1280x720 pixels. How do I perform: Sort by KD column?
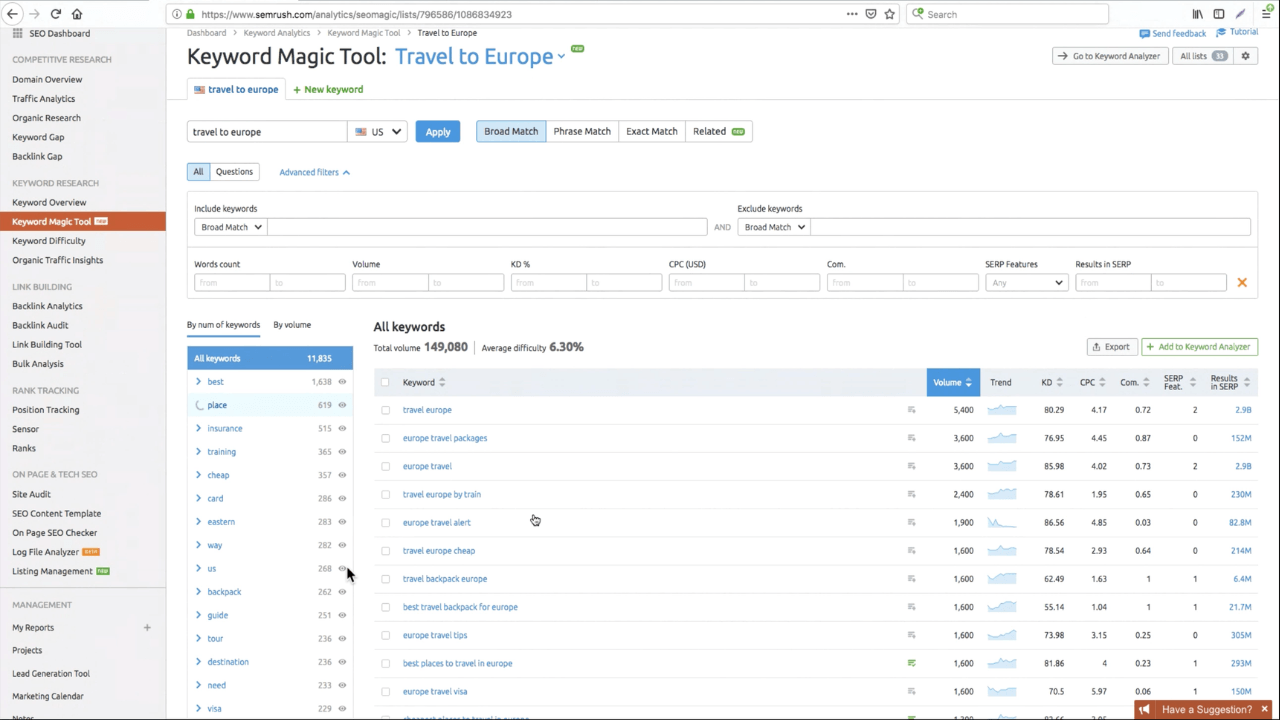[1051, 382]
